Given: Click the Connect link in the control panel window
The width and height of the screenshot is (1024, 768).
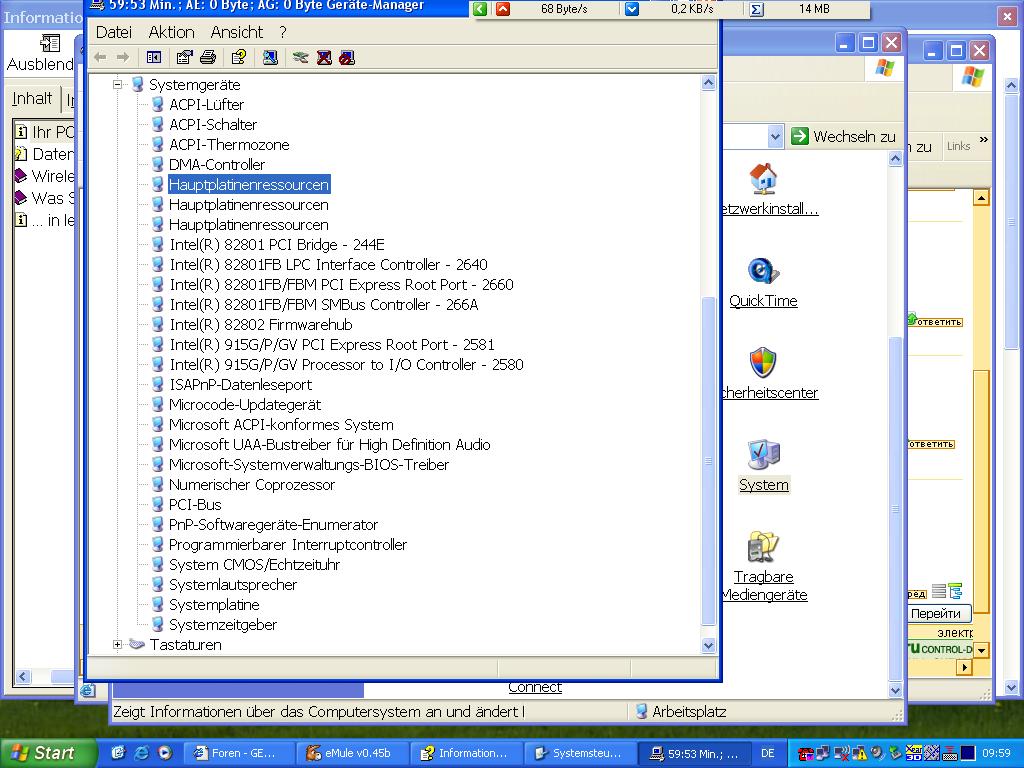Looking at the screenshot, I should click(535, 687).
